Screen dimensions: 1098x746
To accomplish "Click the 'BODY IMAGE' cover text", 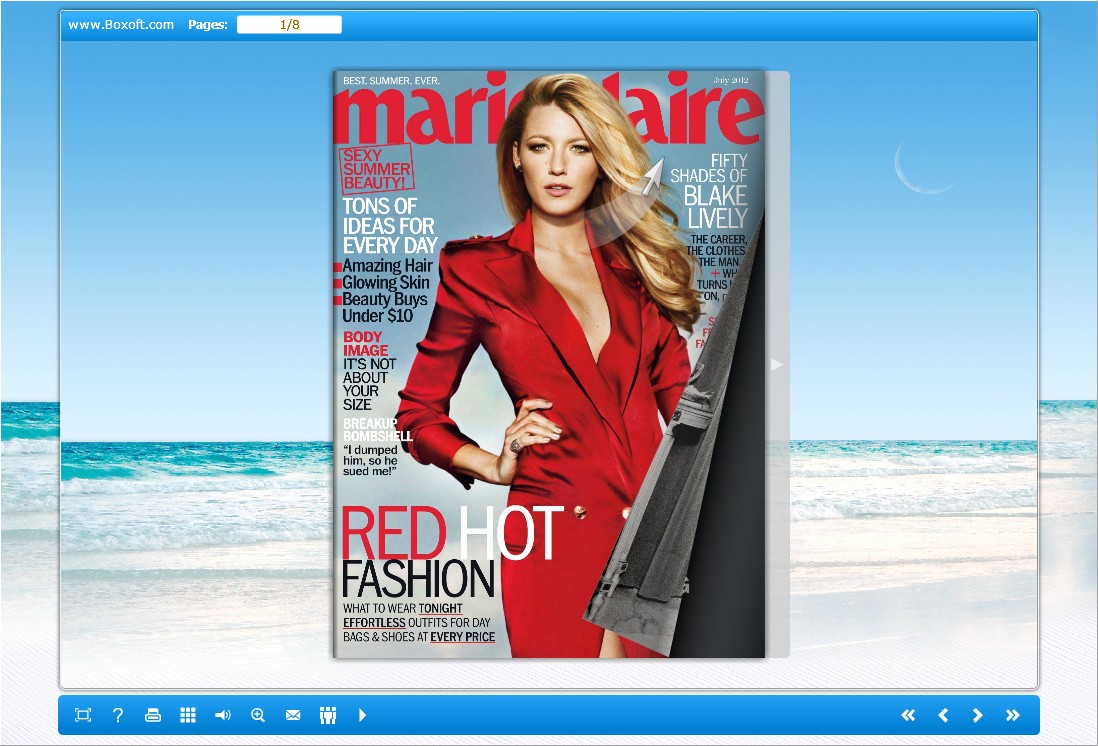I will coord(366,343).
